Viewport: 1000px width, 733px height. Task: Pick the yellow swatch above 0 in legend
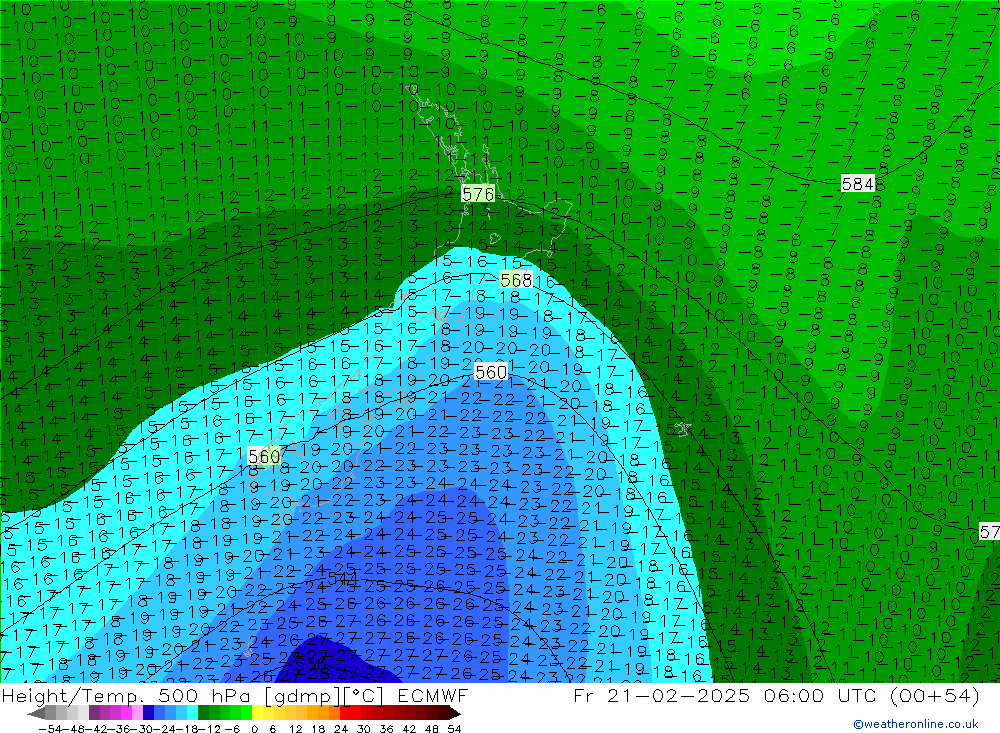pos(258,713)
